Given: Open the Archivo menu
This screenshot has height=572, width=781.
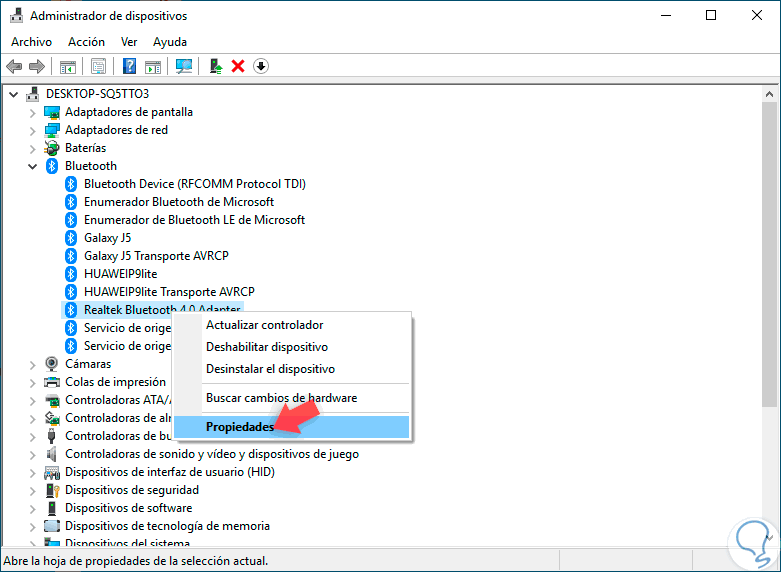Looking at the screenshot, I should pyautogui.click(x=31, y=42).
